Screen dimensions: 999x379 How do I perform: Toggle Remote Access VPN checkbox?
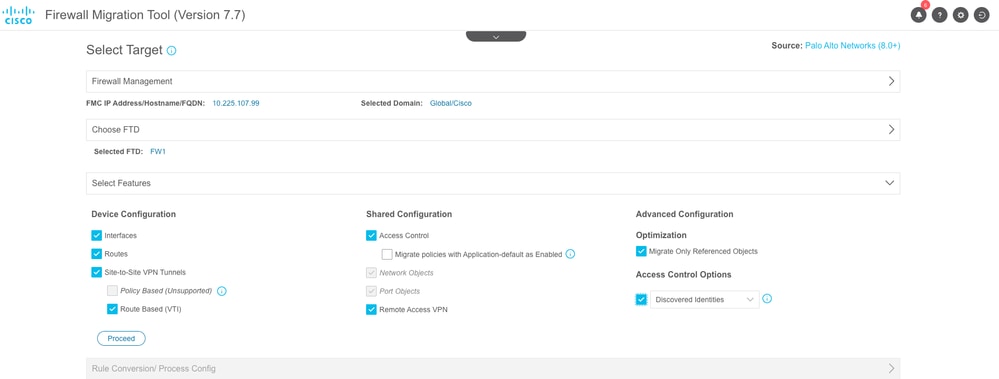(371, 310)
